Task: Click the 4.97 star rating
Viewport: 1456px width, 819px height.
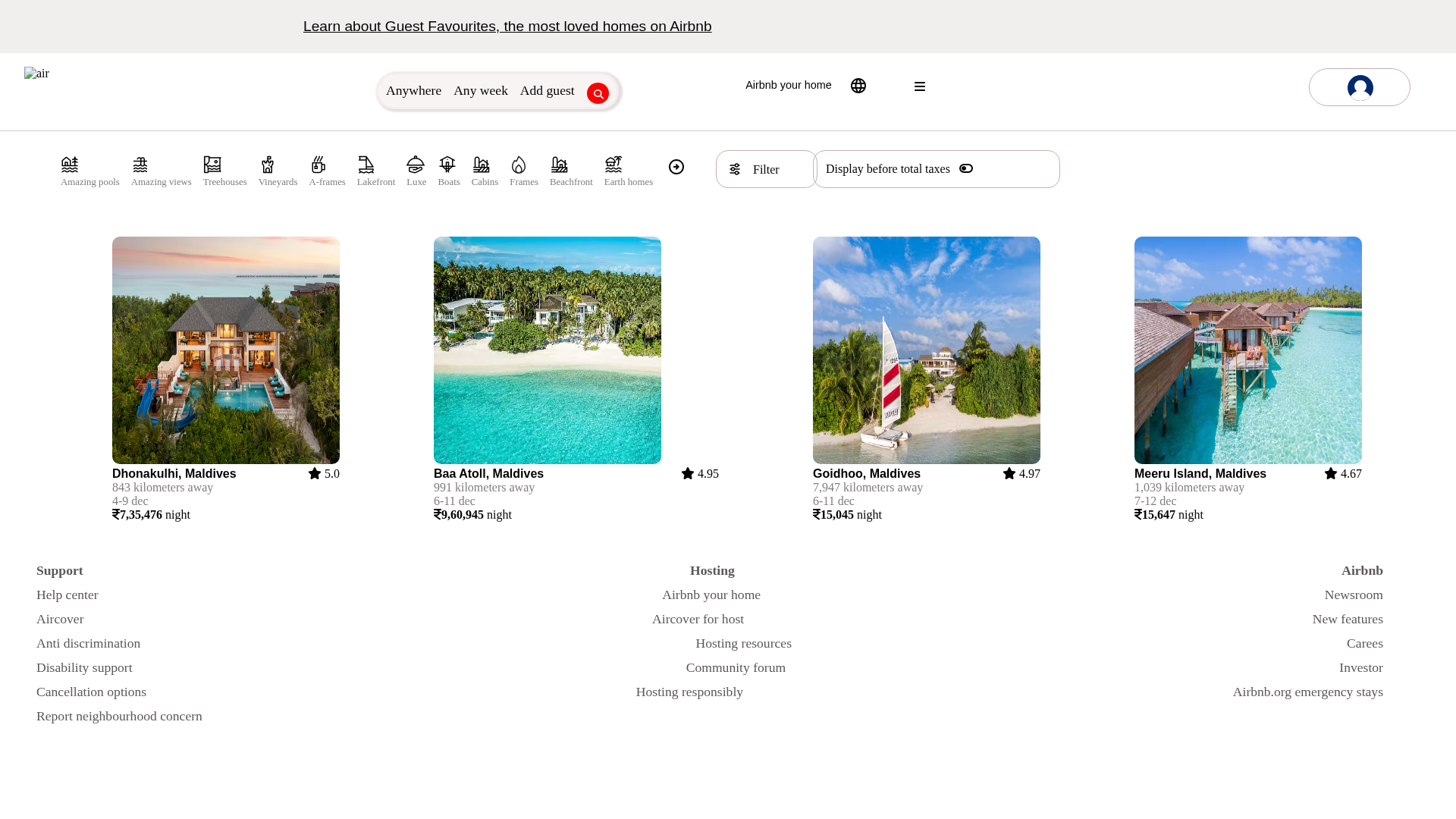Action: pyautogui.click(x=1021, y=473)
